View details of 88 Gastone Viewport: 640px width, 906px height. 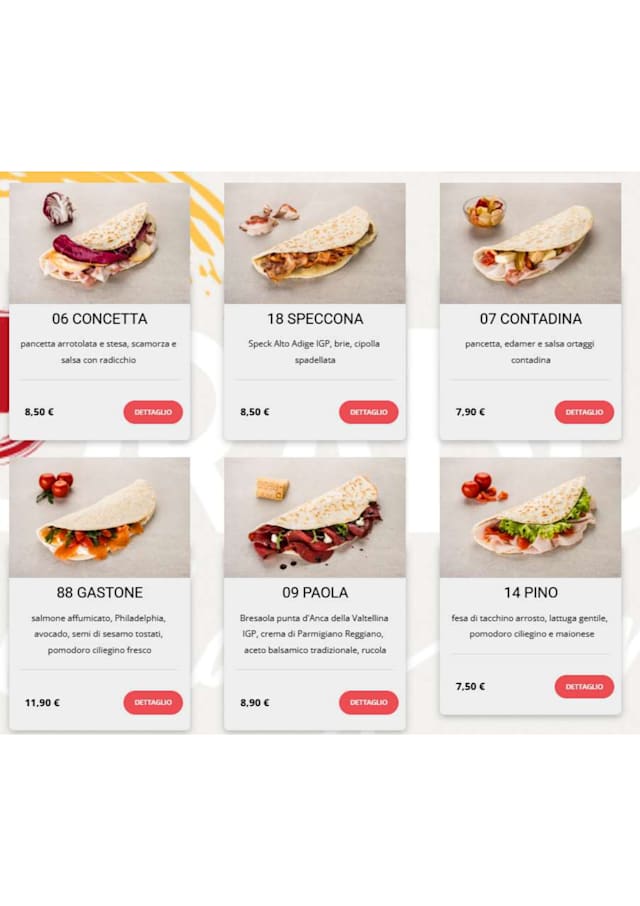point(153,702)
